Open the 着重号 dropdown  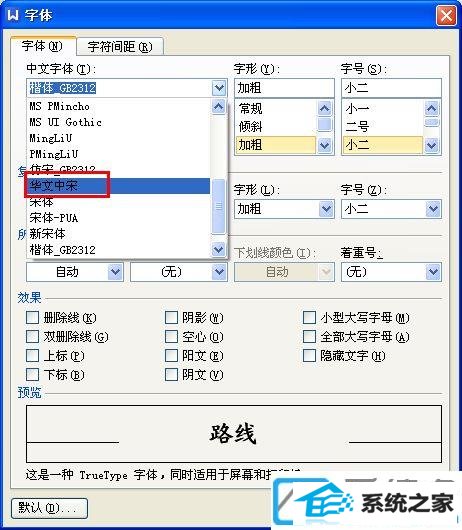[x=433, y=271]
